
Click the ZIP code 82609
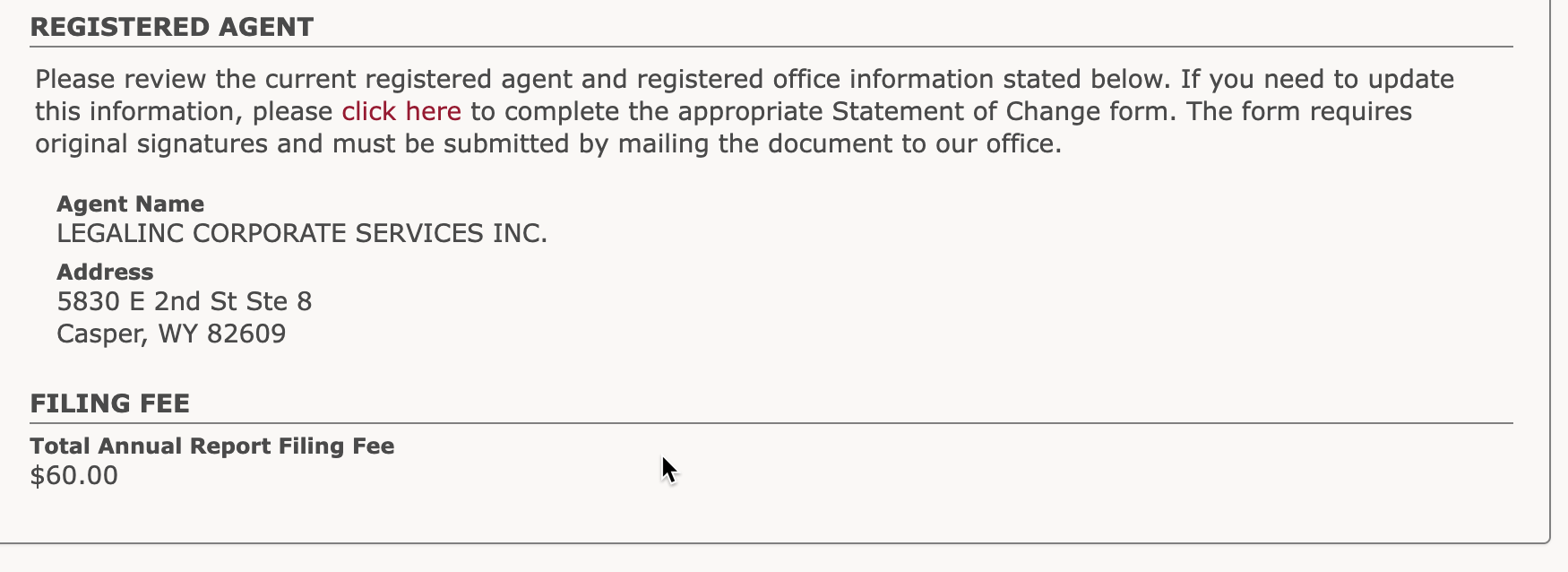(246, 334)
